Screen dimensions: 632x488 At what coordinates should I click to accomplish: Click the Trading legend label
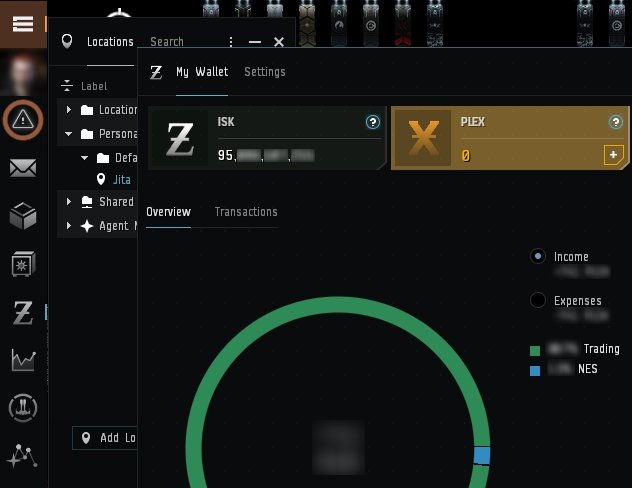point(601,349)
